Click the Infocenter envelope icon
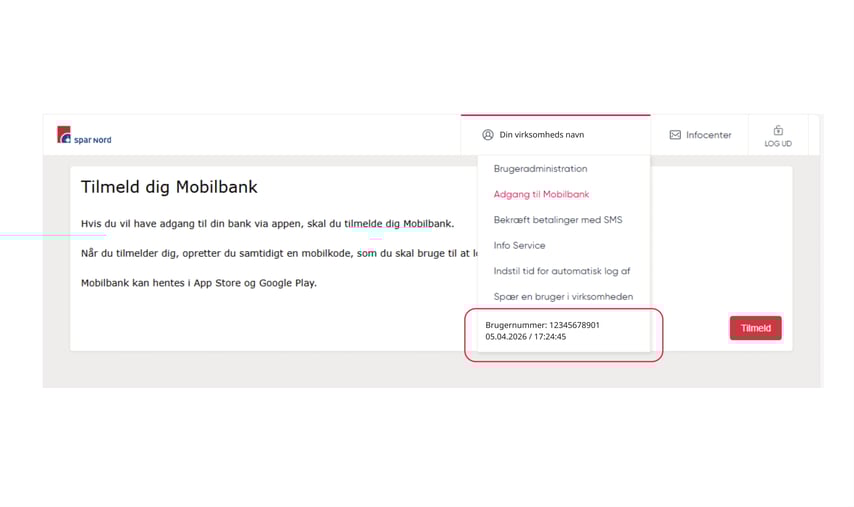Screen dimensions: 854x507 pos(675,135)
